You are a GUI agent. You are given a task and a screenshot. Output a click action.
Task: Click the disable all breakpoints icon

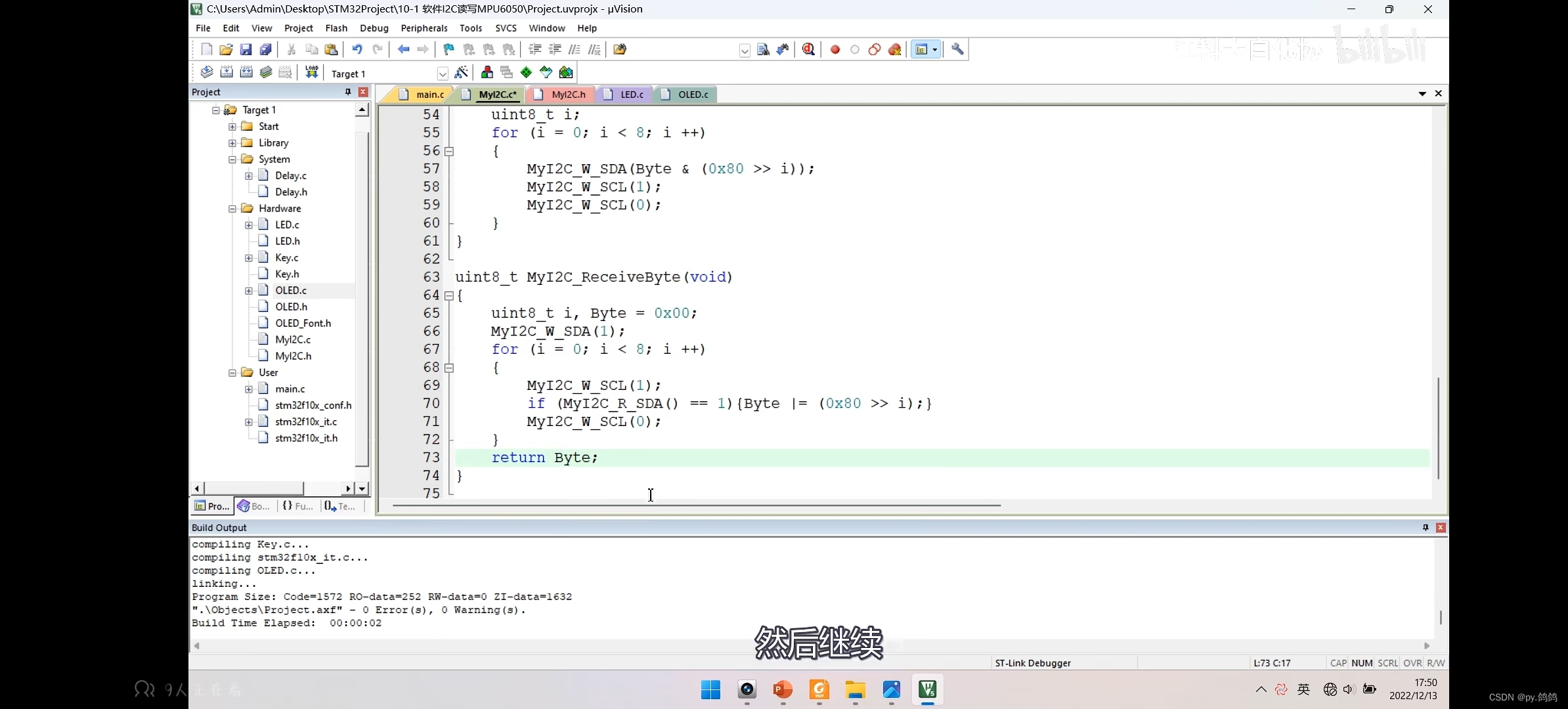(875, 49)
